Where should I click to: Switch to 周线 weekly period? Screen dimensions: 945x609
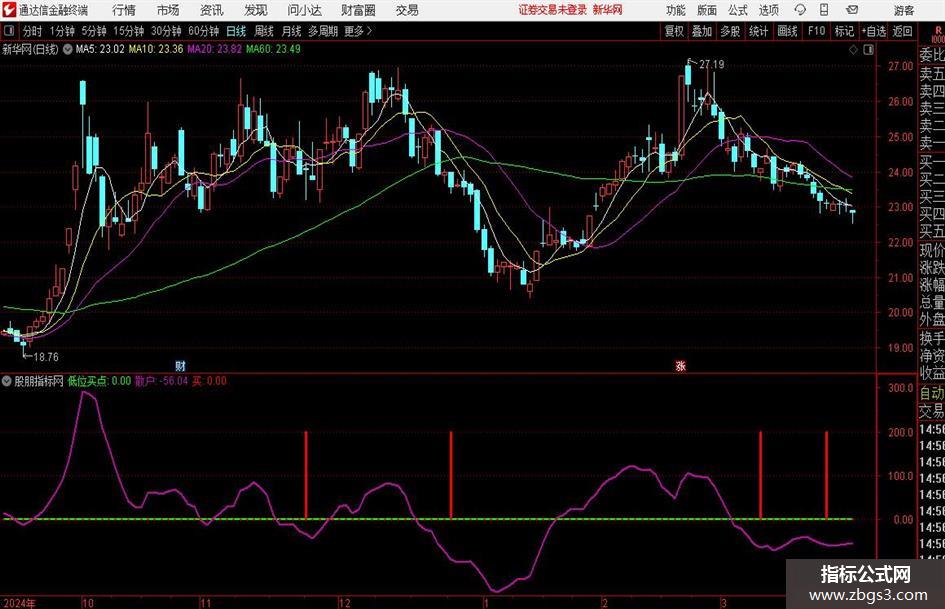(x=263, y=31)
